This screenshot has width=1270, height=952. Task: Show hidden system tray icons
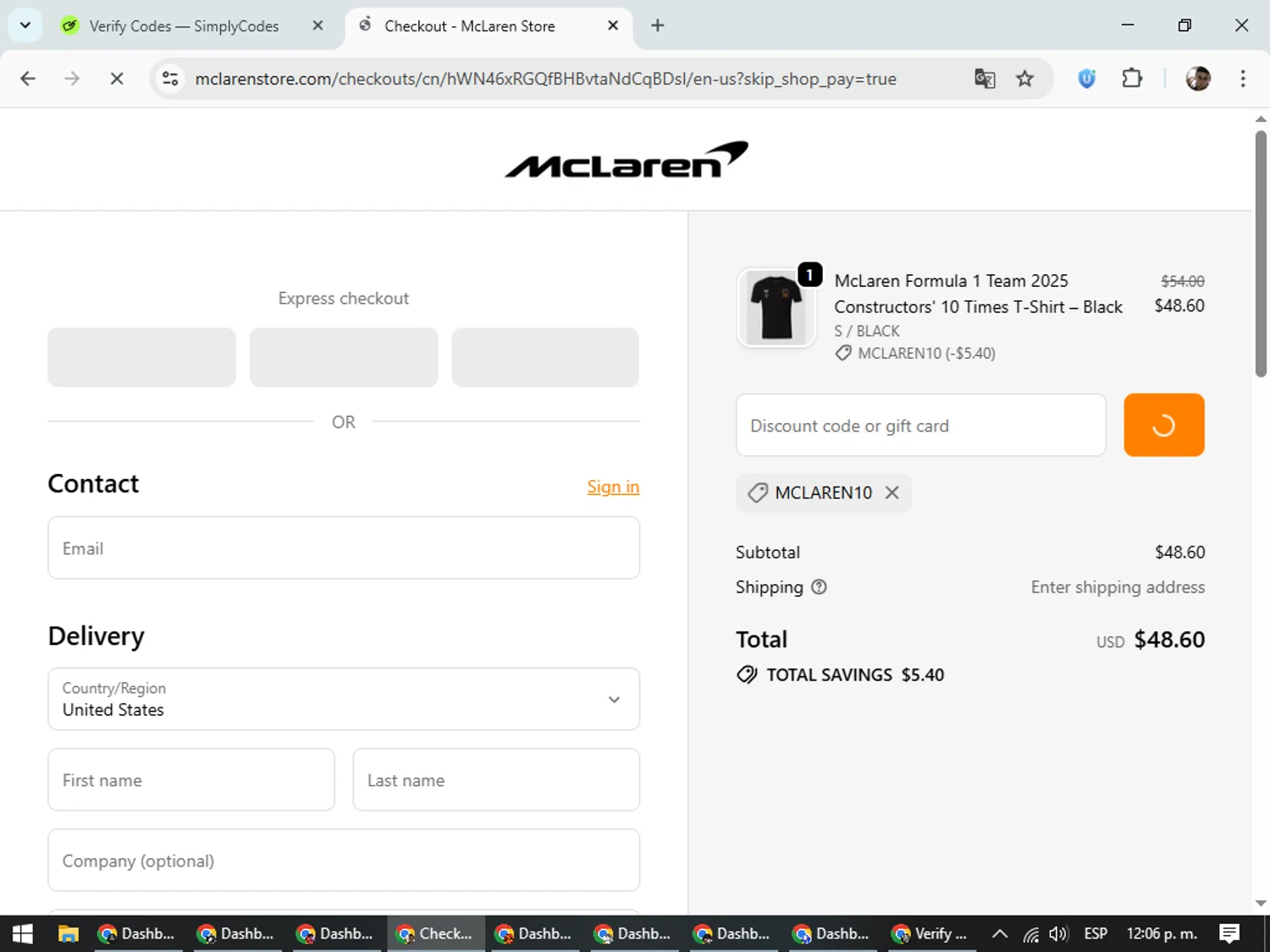999,933
